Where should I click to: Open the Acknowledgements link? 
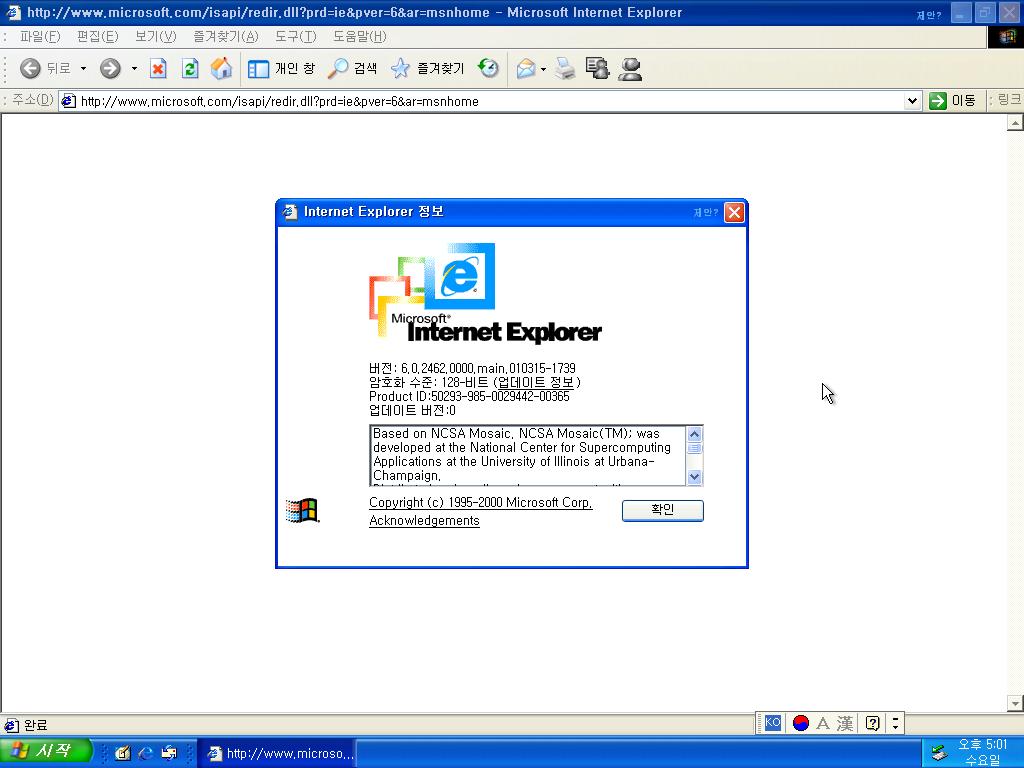[x=424, y=520]
